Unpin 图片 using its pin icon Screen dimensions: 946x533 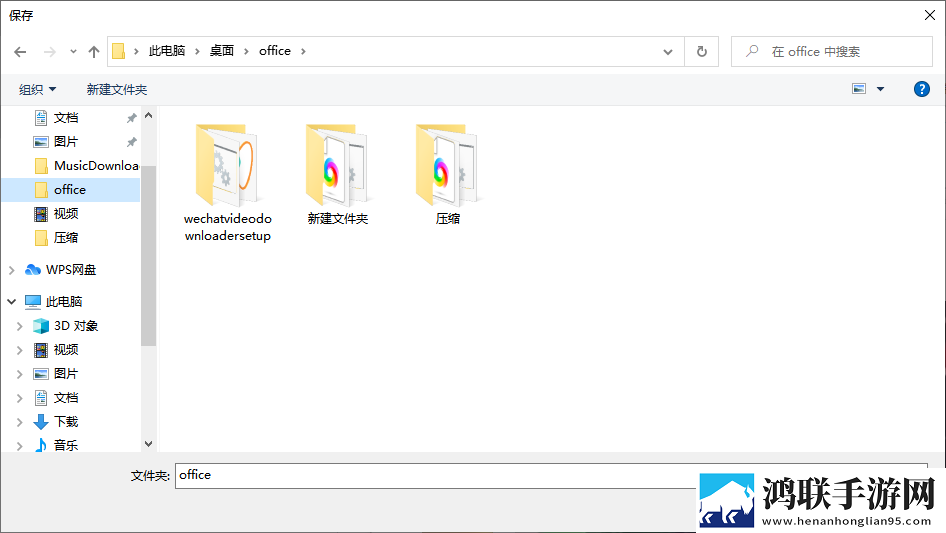pyautogui.click(x=131, y=142)
